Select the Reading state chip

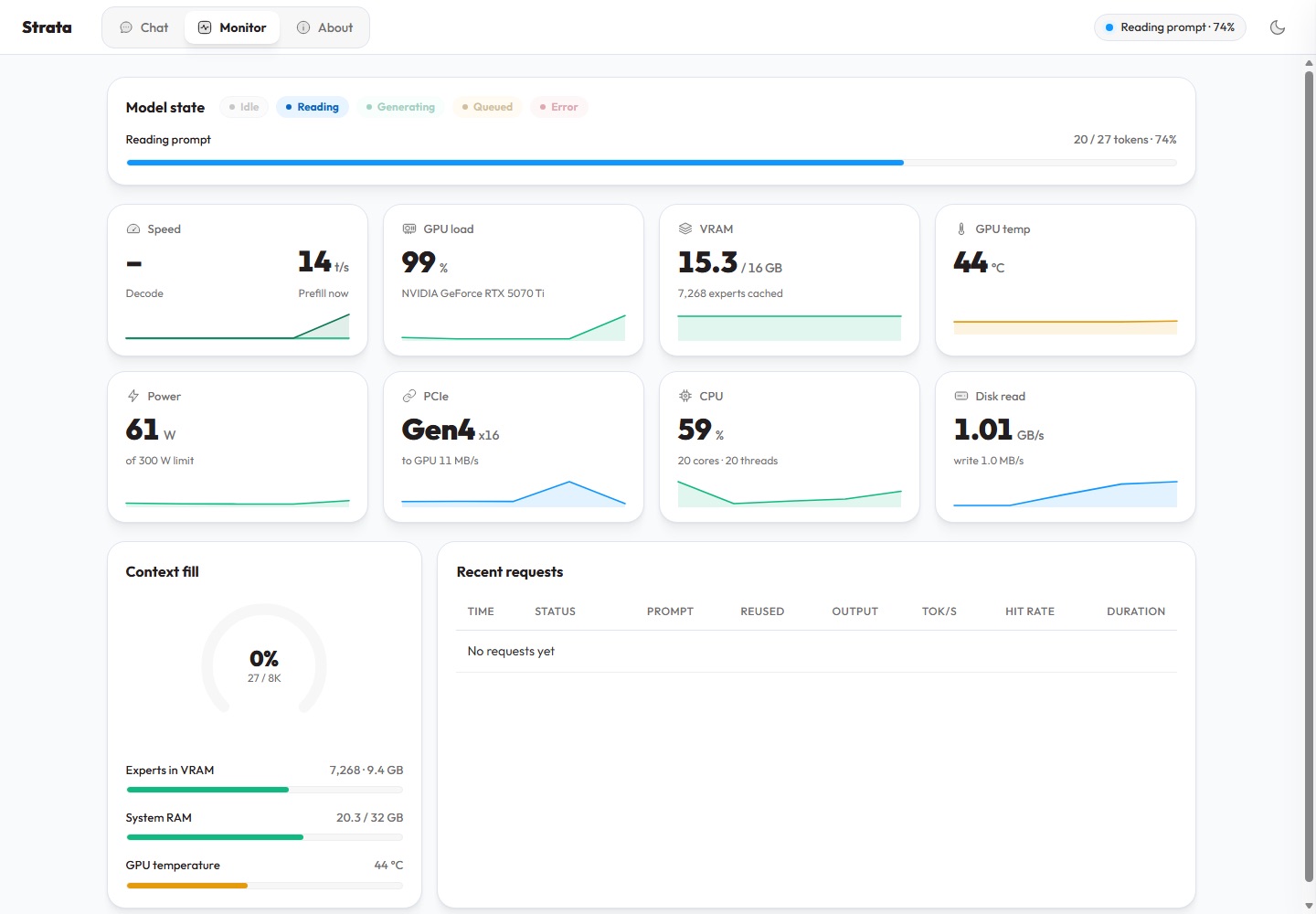point(312,107)
